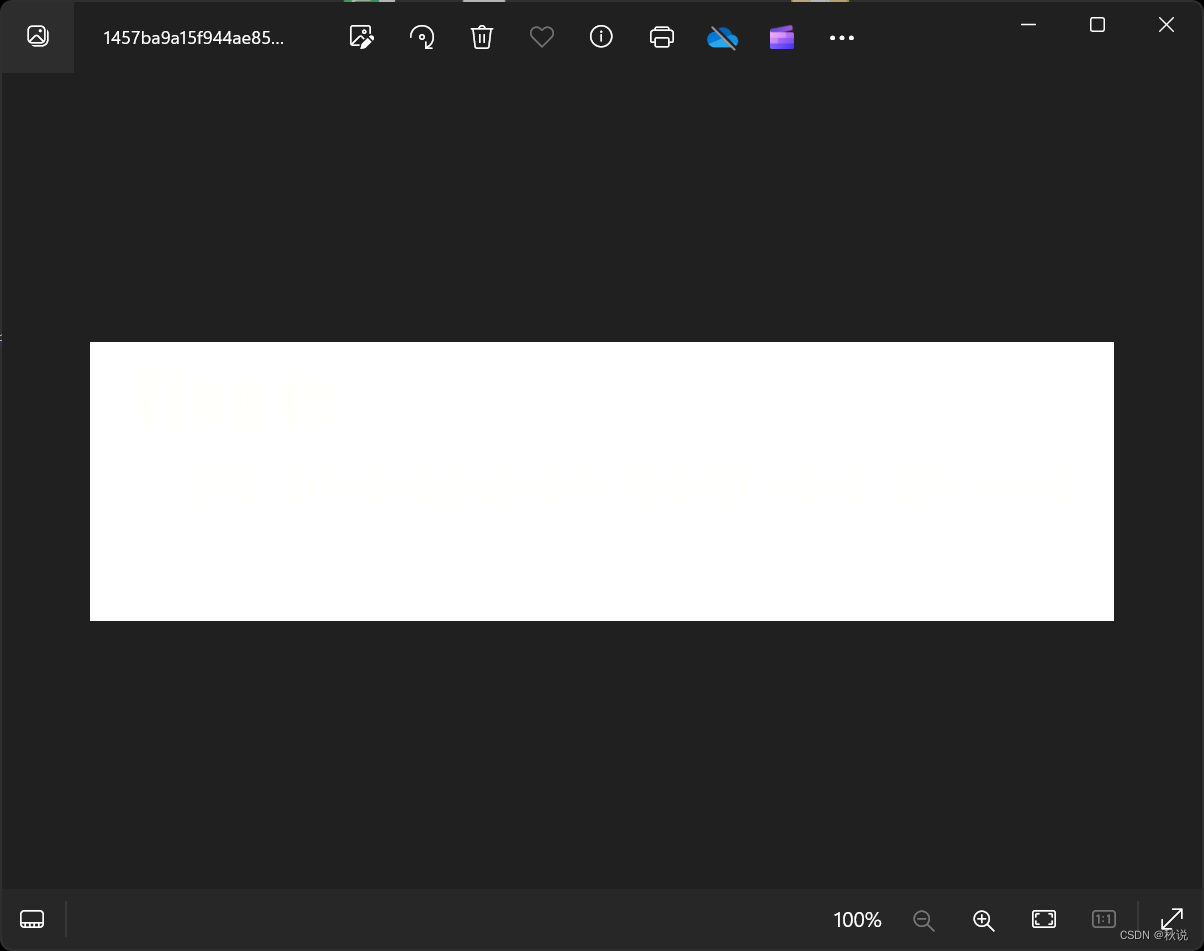Viewport: 1204px width, 951px height.
Task: Click the OneDrive cloud icon
Action: coord(722,38)
